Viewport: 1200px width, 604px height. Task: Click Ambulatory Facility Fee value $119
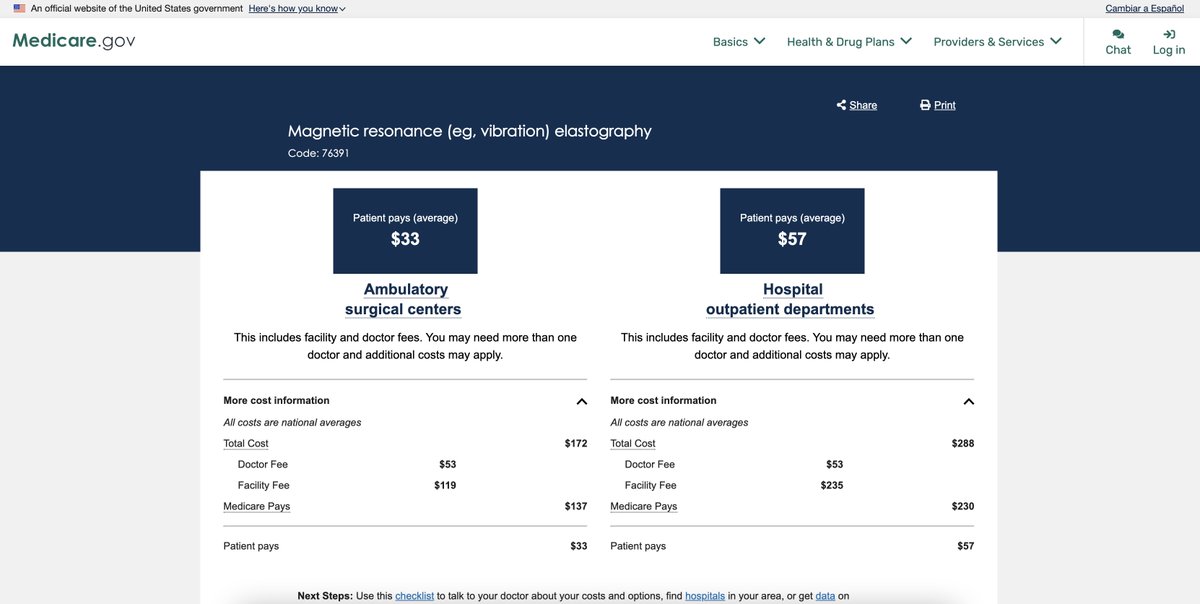tap(445, 485)
